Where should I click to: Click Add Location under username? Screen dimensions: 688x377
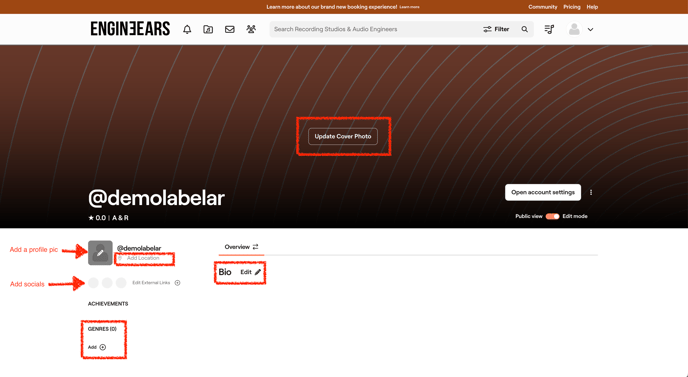click(x=143, y=258)
